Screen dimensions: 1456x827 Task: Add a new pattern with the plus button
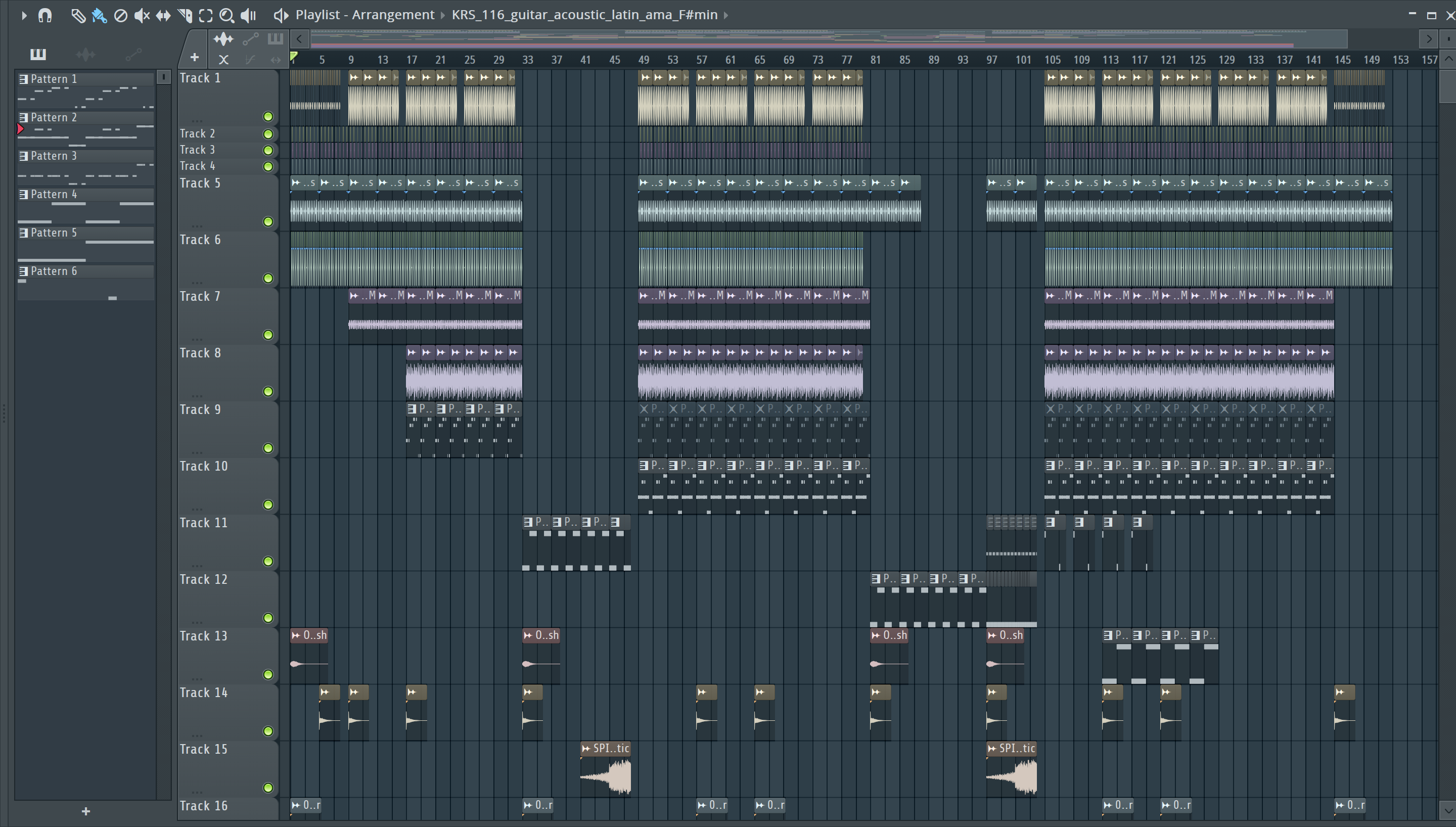(86, 811)
